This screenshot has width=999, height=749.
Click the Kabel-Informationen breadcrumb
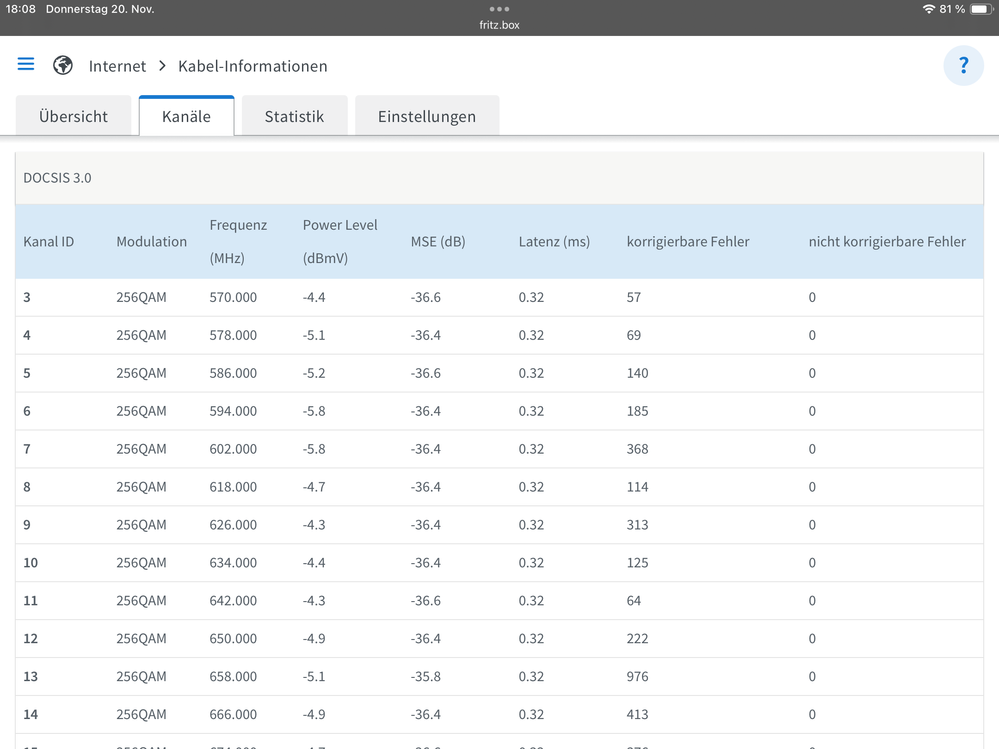252,66
